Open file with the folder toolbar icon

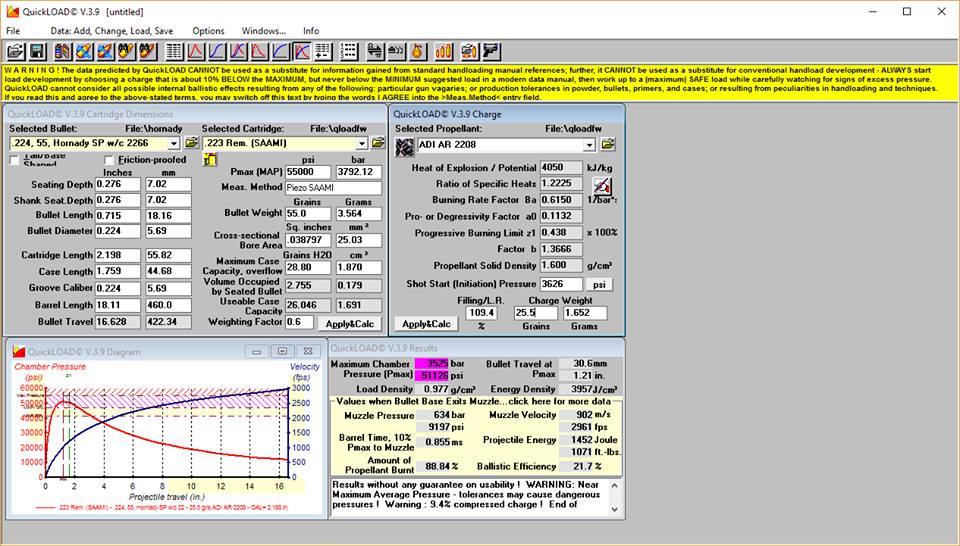[x=16, y=51]
